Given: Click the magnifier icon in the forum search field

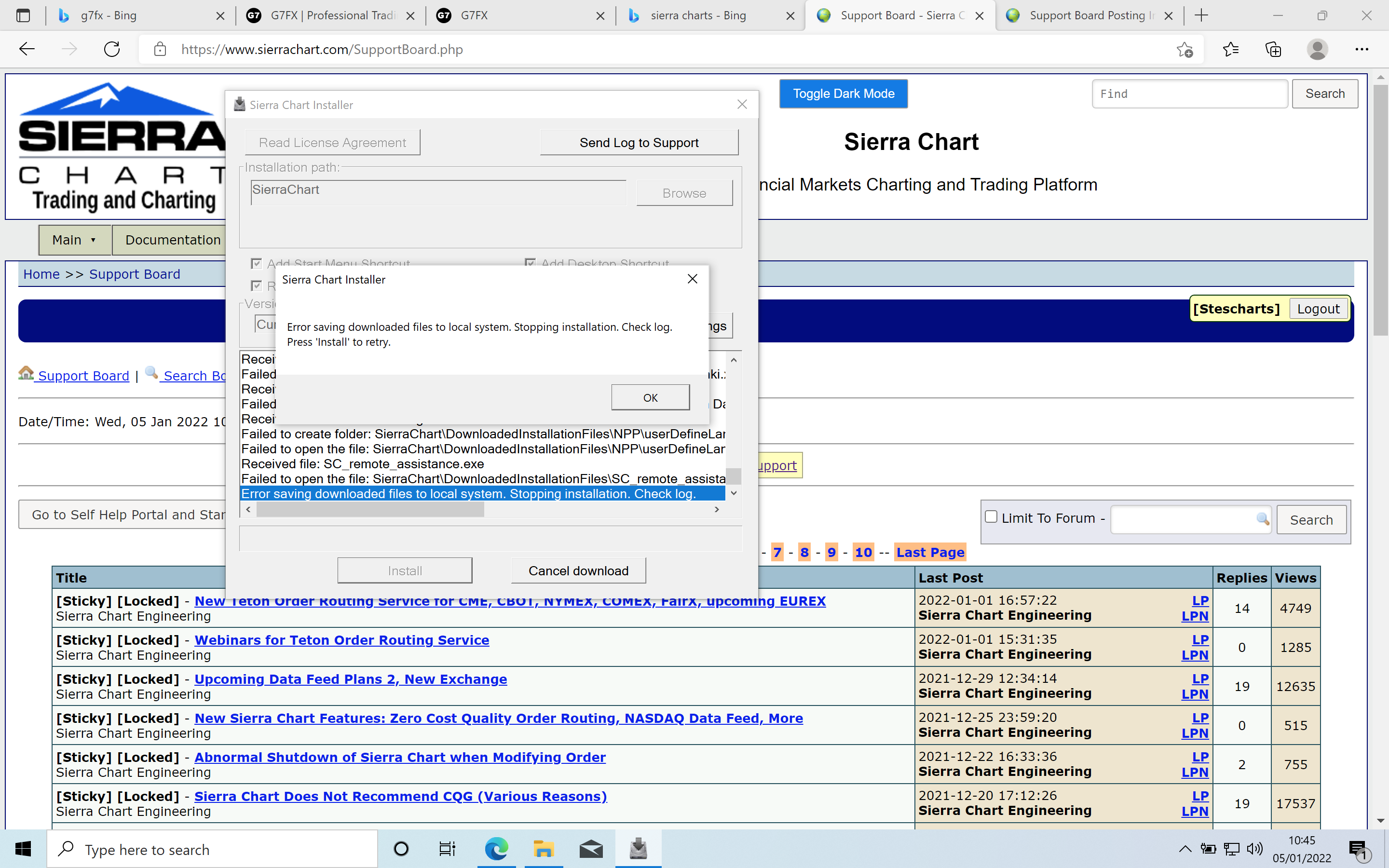Looking at the screenshot, I should (1262, 519).
